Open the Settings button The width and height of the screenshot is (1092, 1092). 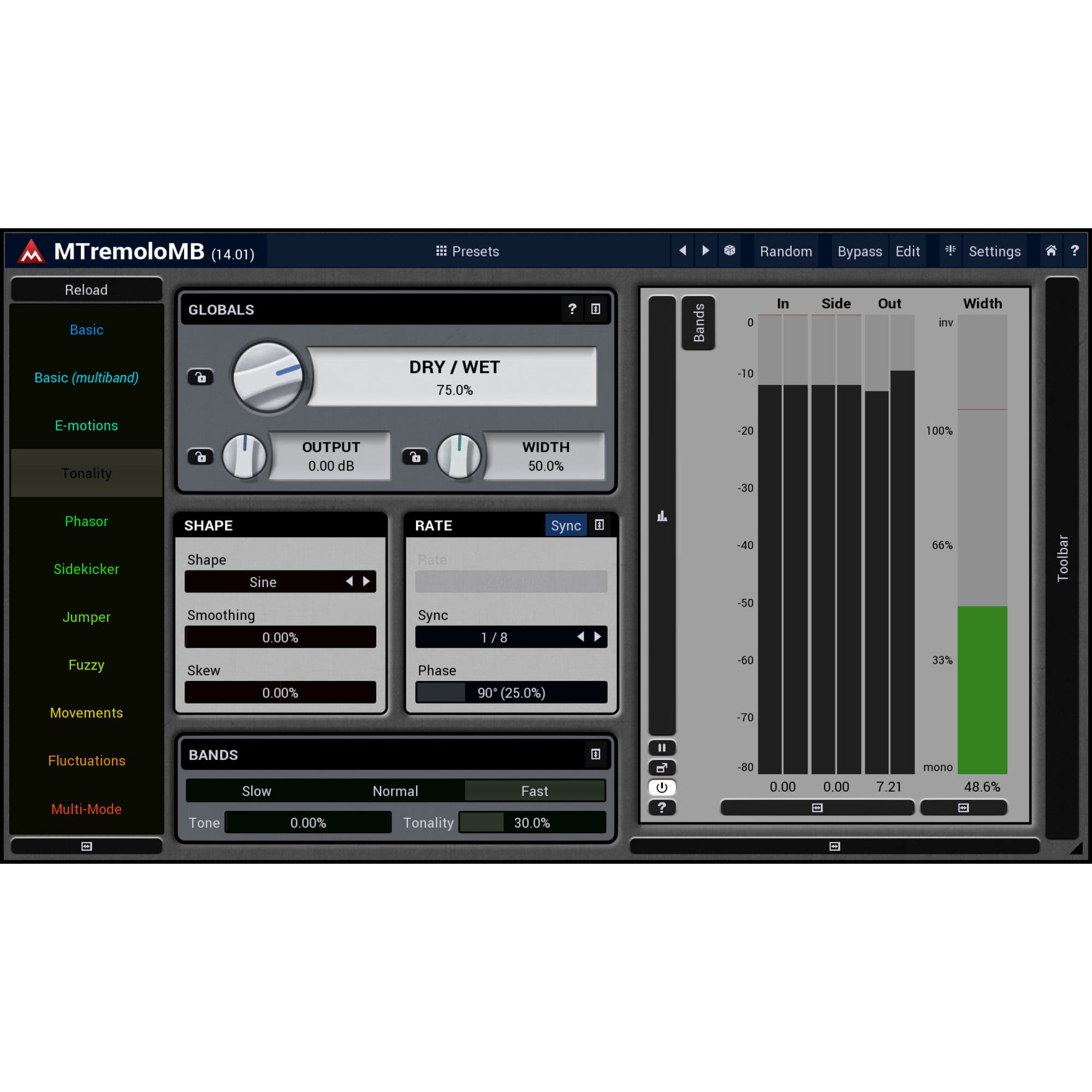995,251
